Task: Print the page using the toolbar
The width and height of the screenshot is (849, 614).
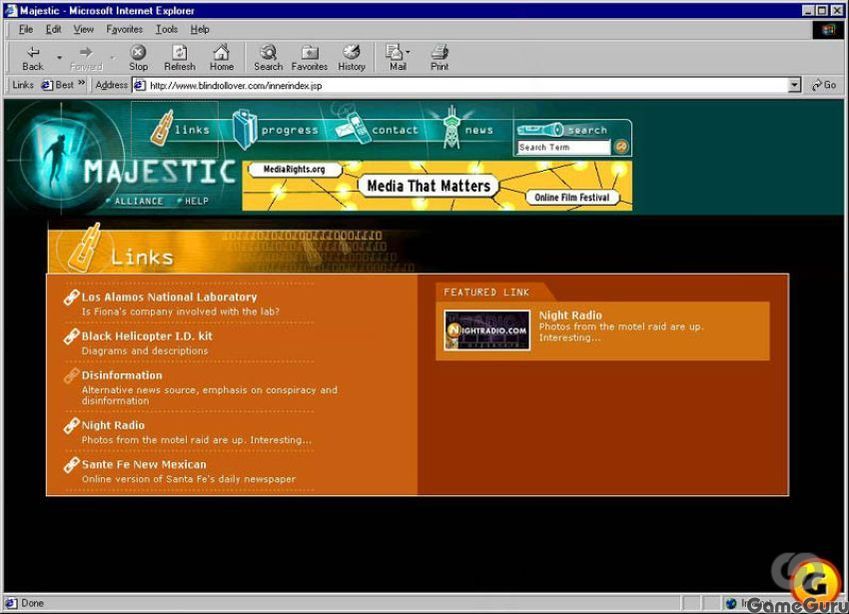Action: point(439,58)
